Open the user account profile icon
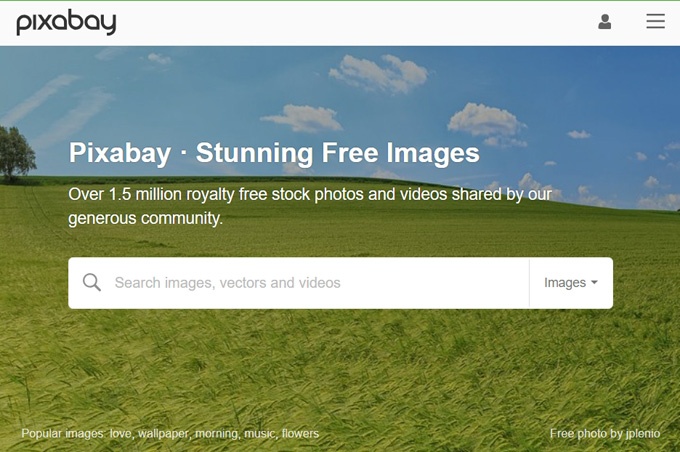 click(605, 21)
